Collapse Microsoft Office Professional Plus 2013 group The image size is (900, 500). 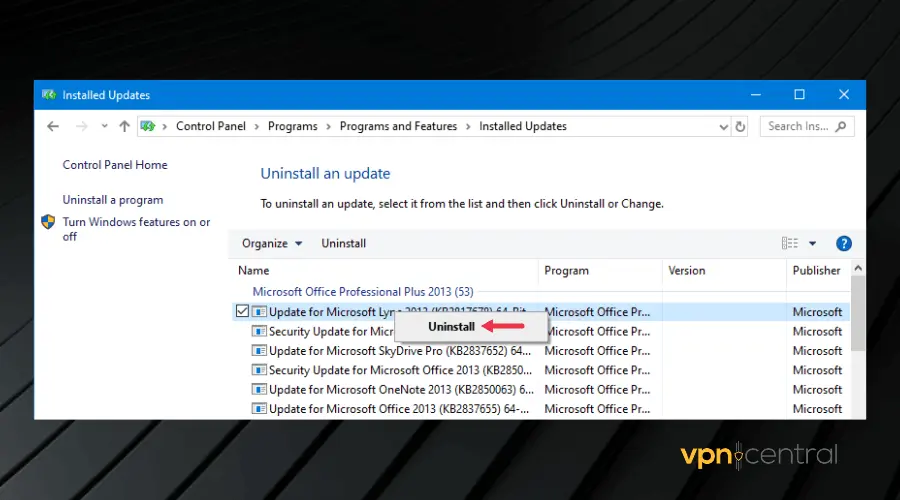point(363,292)
